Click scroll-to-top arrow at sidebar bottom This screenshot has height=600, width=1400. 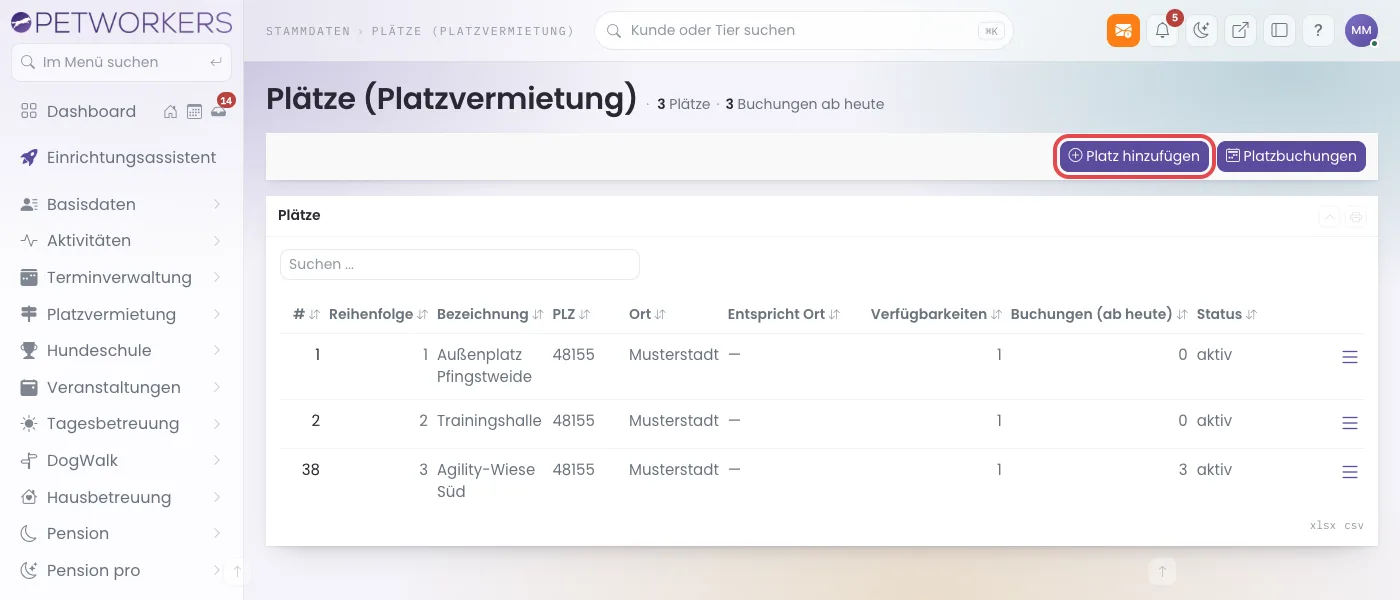coord(237,572)
